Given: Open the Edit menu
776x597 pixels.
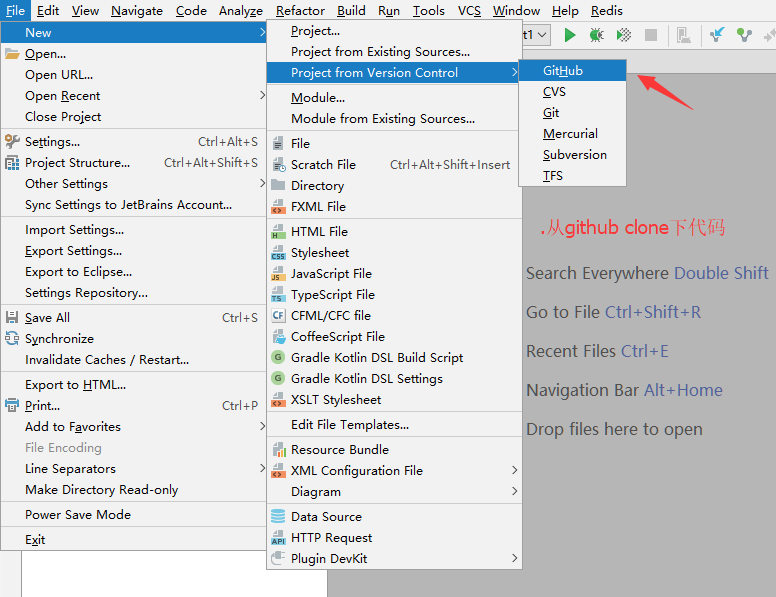Looking at the screenshot, I should tap(48, 10).
